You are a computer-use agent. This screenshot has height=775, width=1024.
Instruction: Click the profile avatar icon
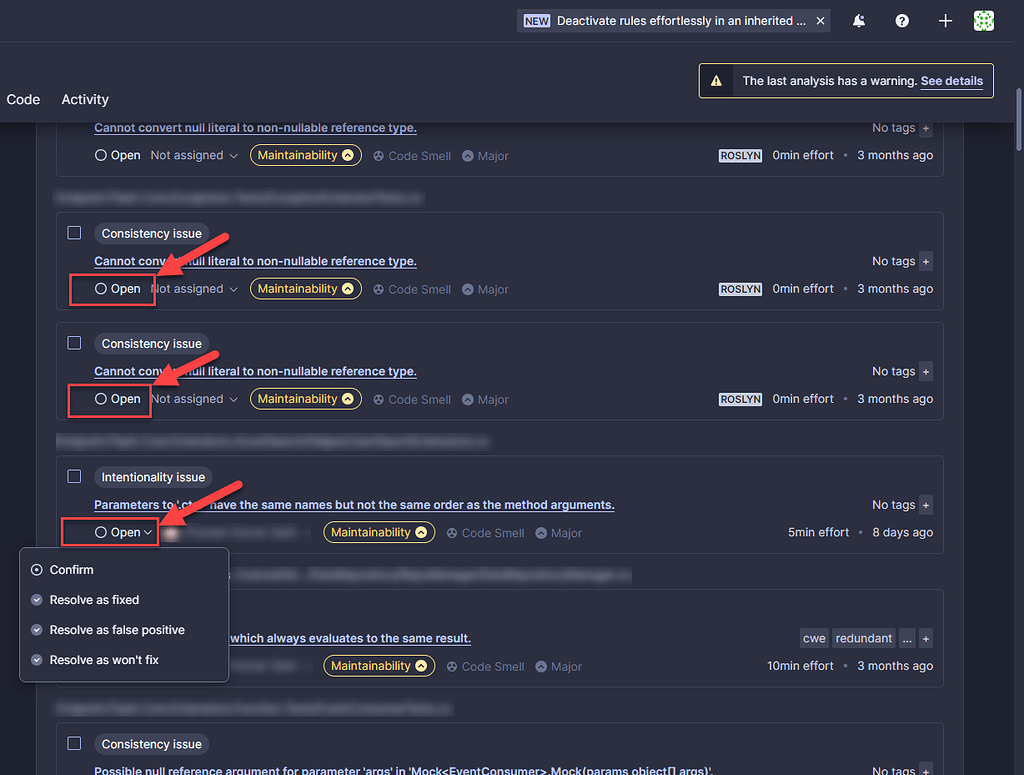(x=983, y=20)
